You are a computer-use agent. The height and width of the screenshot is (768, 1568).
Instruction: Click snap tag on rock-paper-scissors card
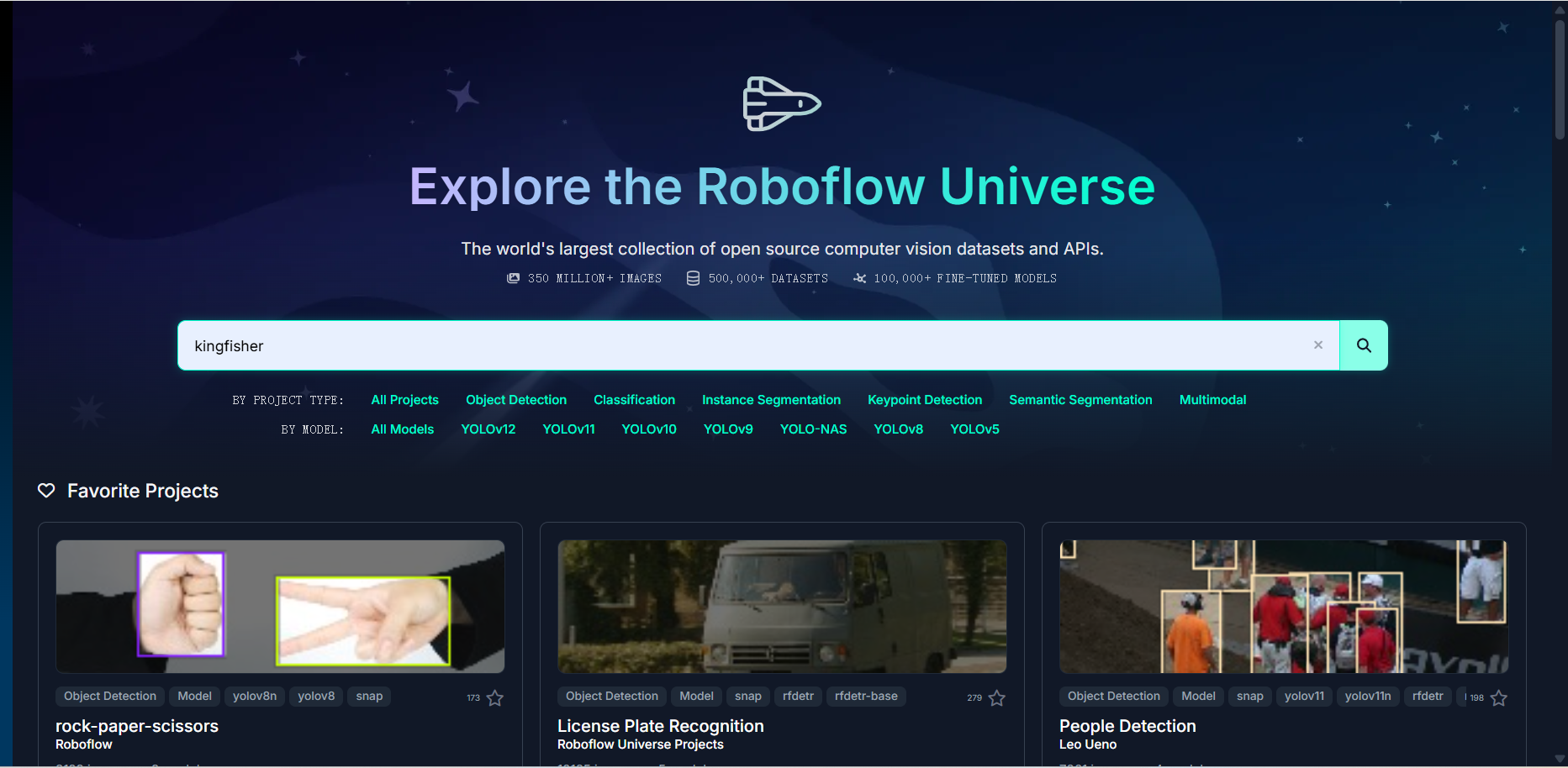[x=369, y=697]
